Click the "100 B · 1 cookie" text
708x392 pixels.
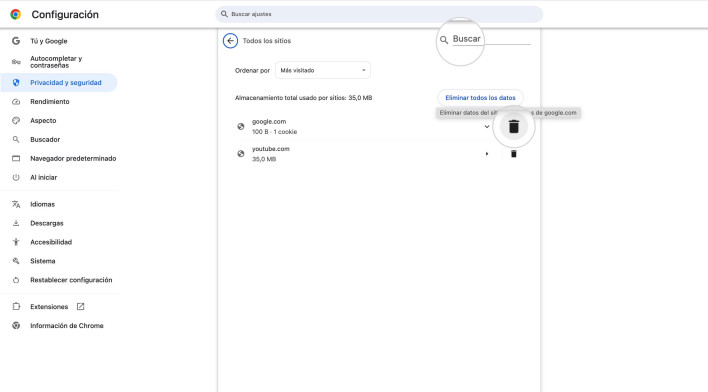pos(275,132)
